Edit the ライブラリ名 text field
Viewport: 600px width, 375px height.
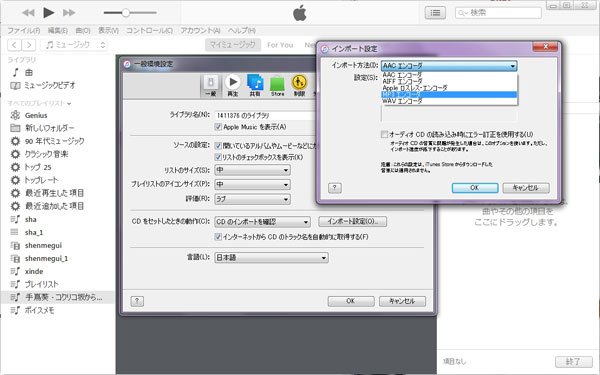(266, 115)
